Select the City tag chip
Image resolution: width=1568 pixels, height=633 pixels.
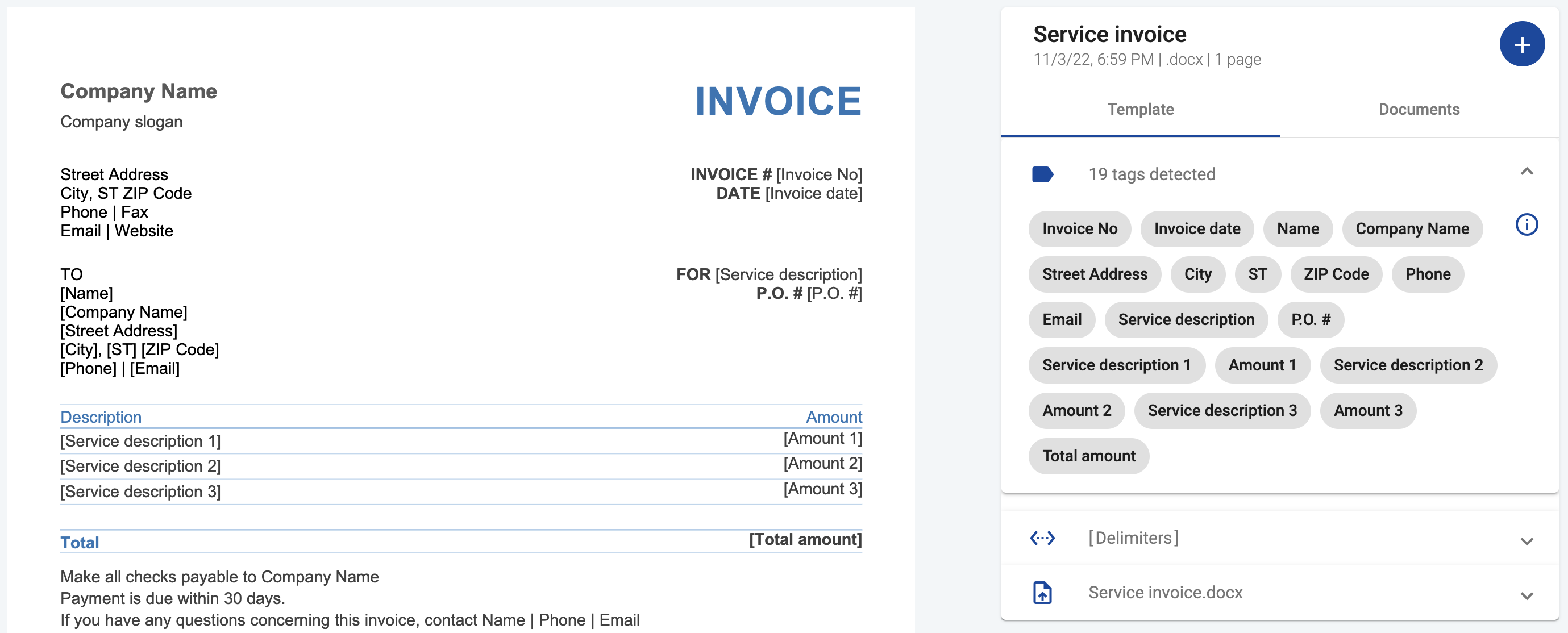(x=1197, y=274)
